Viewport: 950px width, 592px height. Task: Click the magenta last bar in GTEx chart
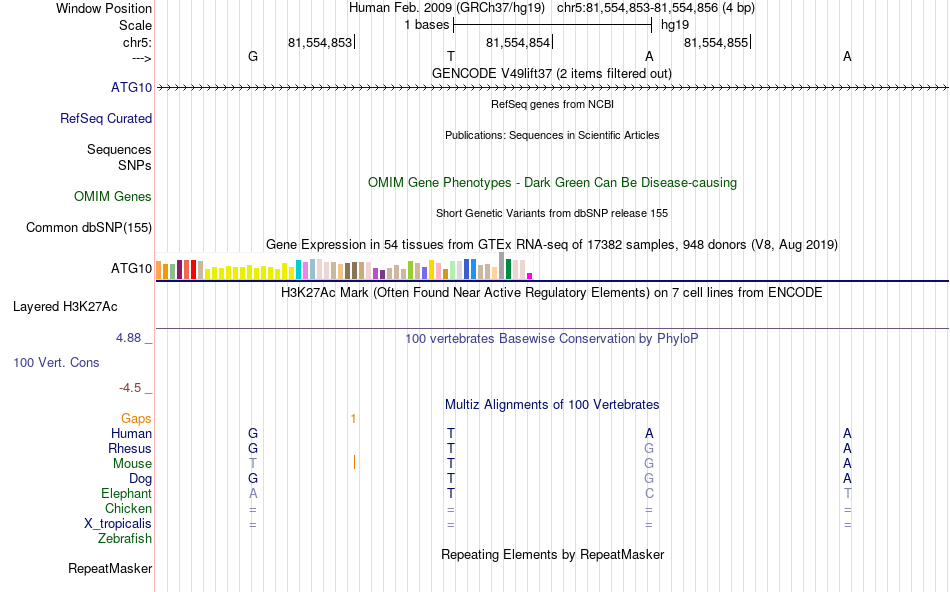(x=530, y=276)
